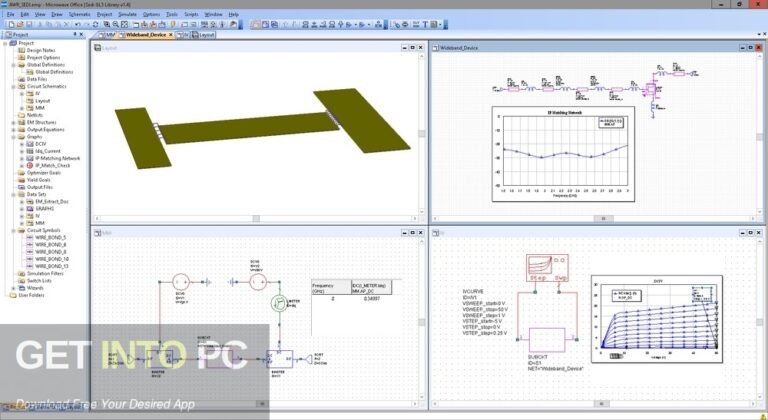Expand the Global Definitions folder node
Screen dimensions: 768x420
click(14, 65)
